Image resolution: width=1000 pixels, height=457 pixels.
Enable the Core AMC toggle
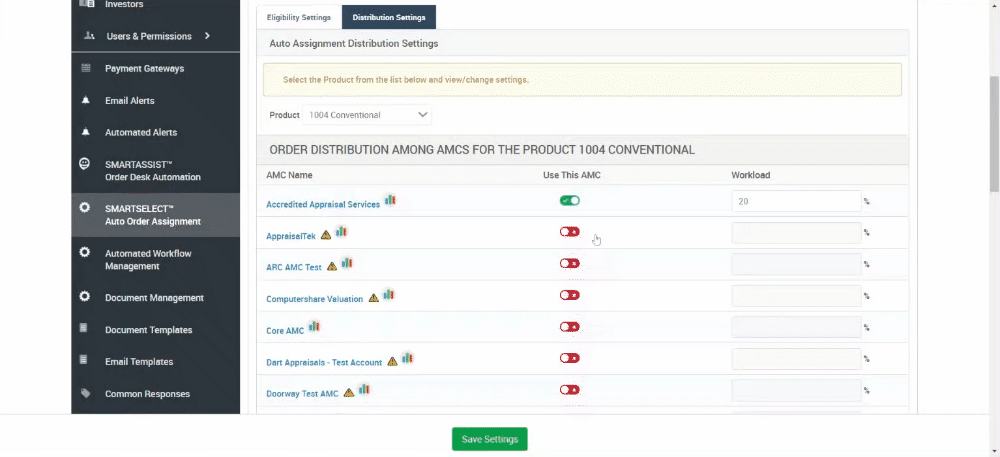[x=570, y=327]
